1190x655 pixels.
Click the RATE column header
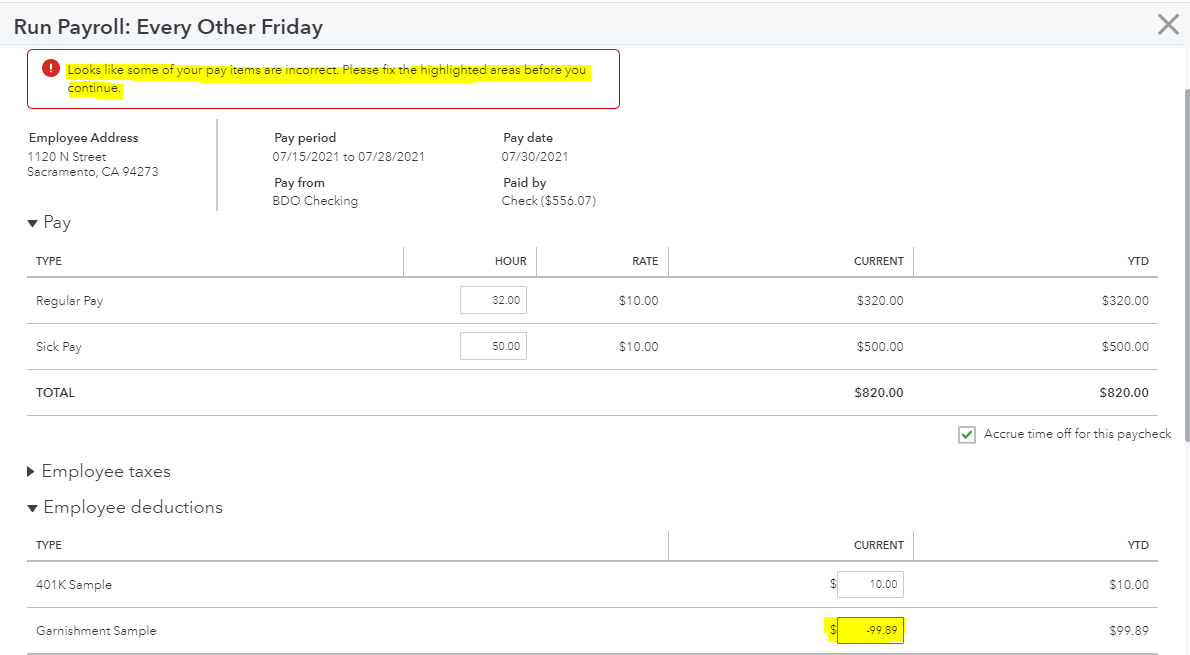tap(645, 261)
